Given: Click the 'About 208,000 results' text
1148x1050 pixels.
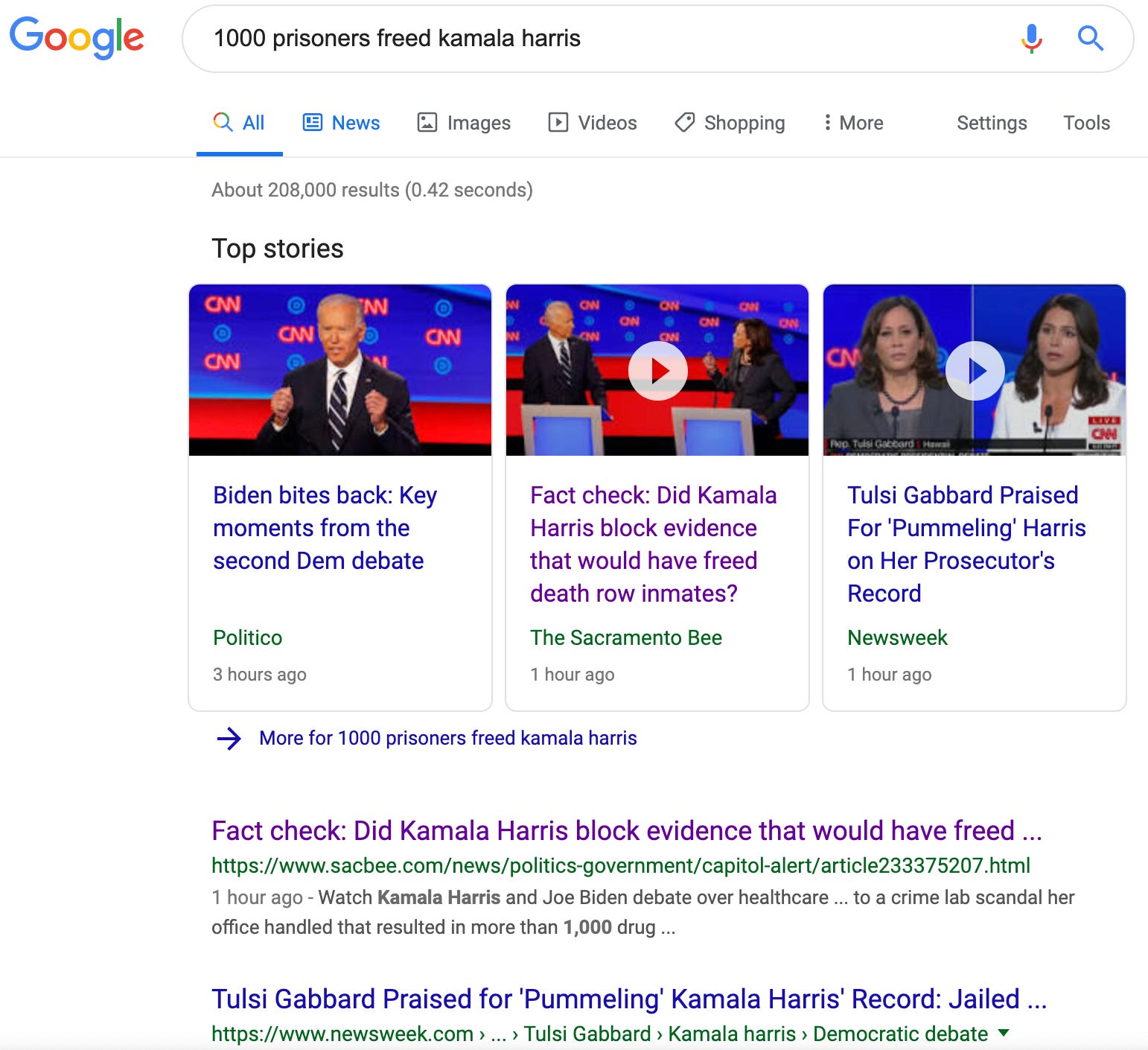Looking at the screenshot, I should pos(372,191).
